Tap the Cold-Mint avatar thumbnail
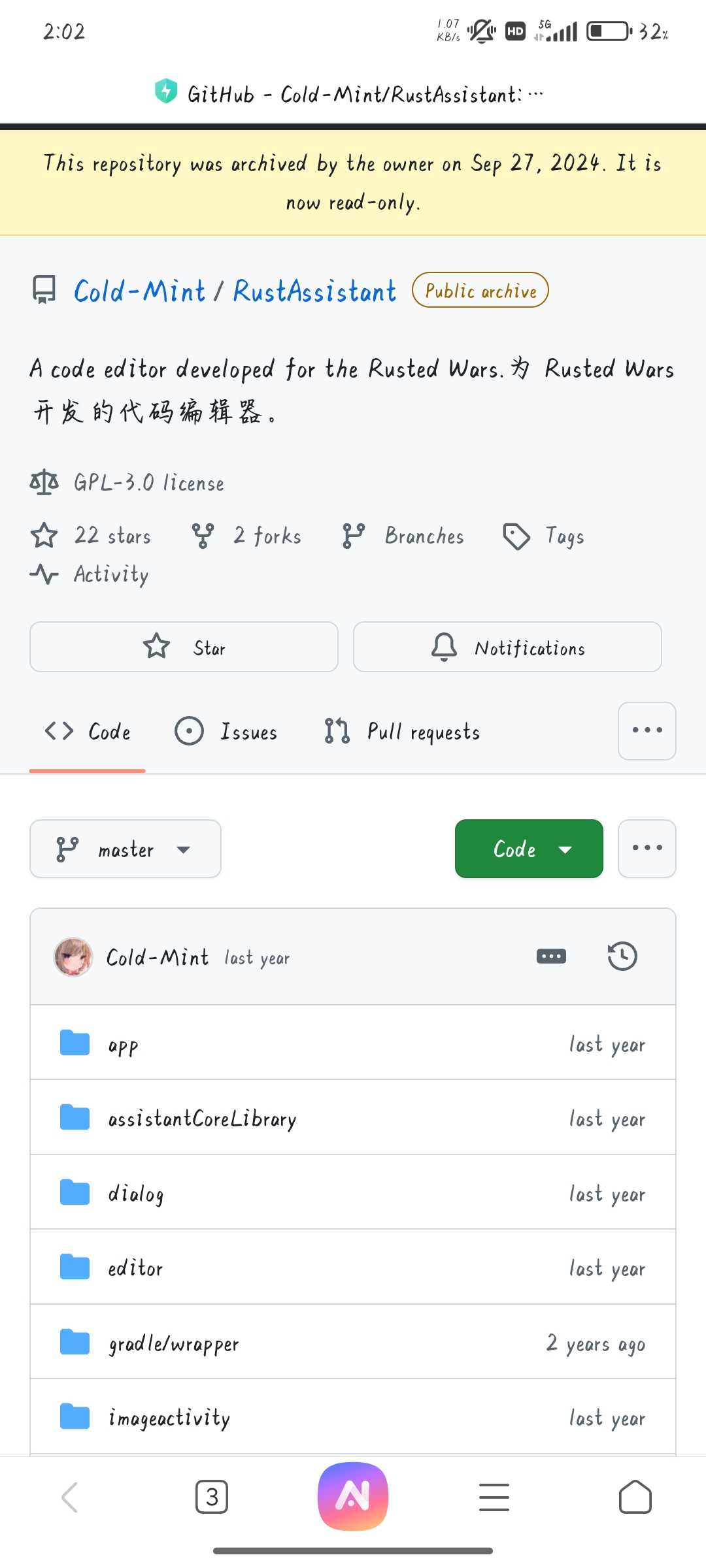 (73, 957)
